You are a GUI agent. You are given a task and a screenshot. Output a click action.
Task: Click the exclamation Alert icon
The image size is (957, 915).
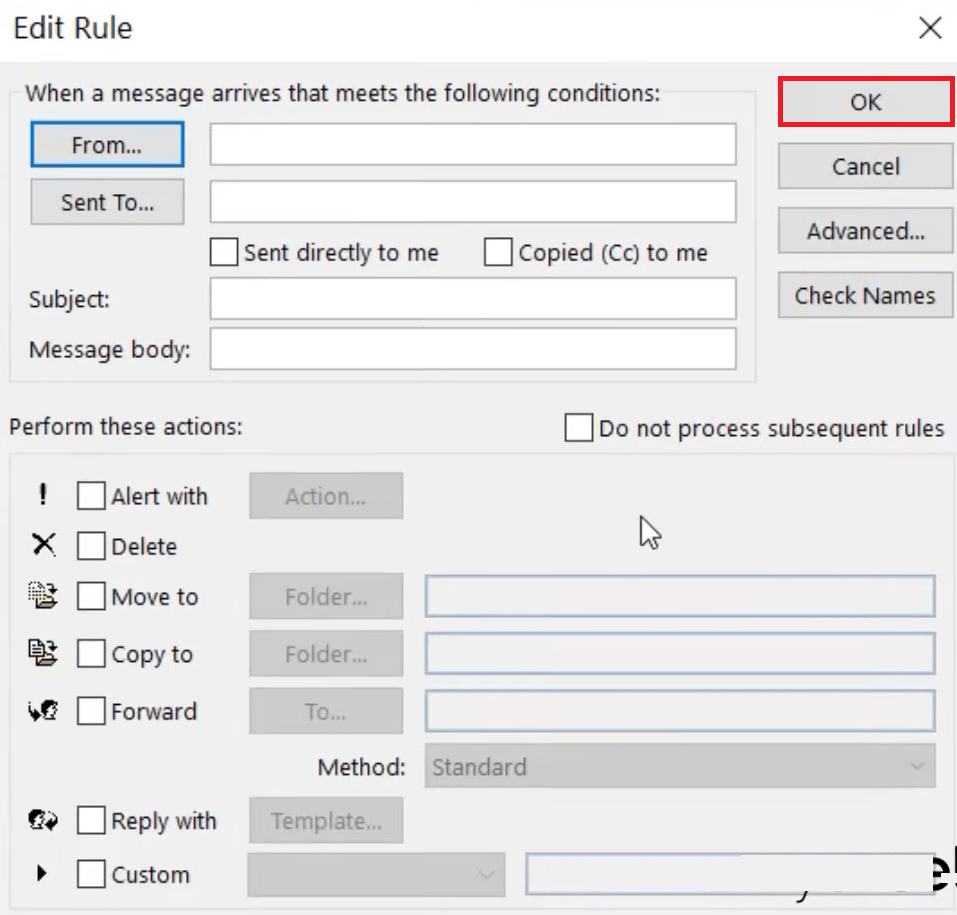pyautogui.click(x=43, y=494)
